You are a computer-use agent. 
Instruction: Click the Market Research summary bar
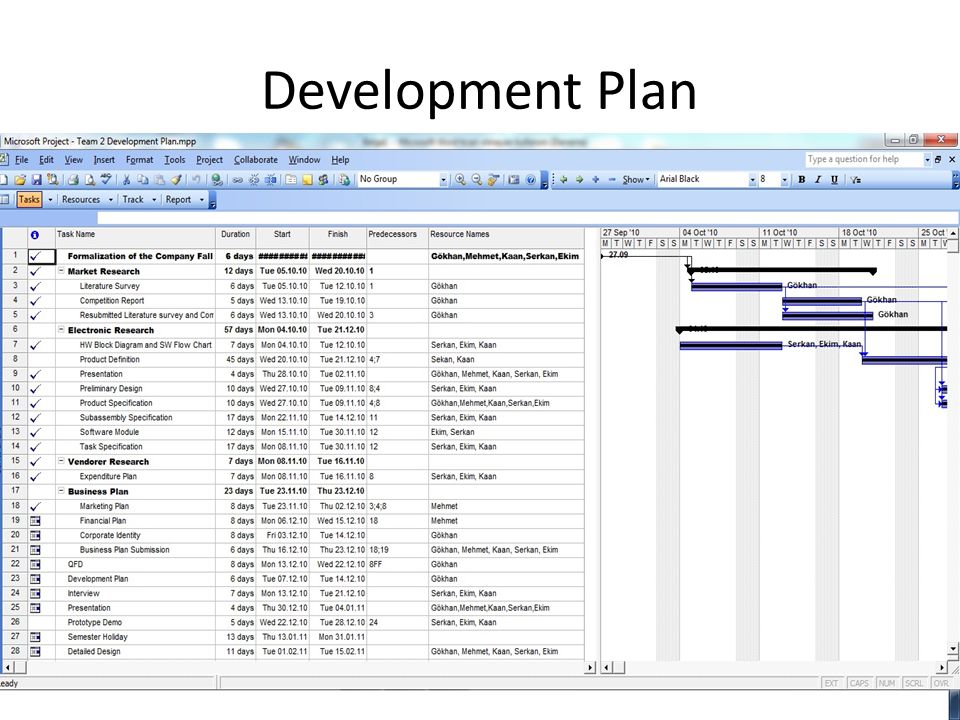[782, 269]
